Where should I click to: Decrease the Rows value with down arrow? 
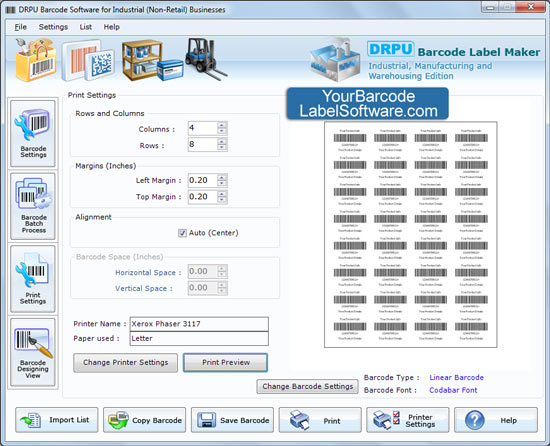[x=222, y=148]
